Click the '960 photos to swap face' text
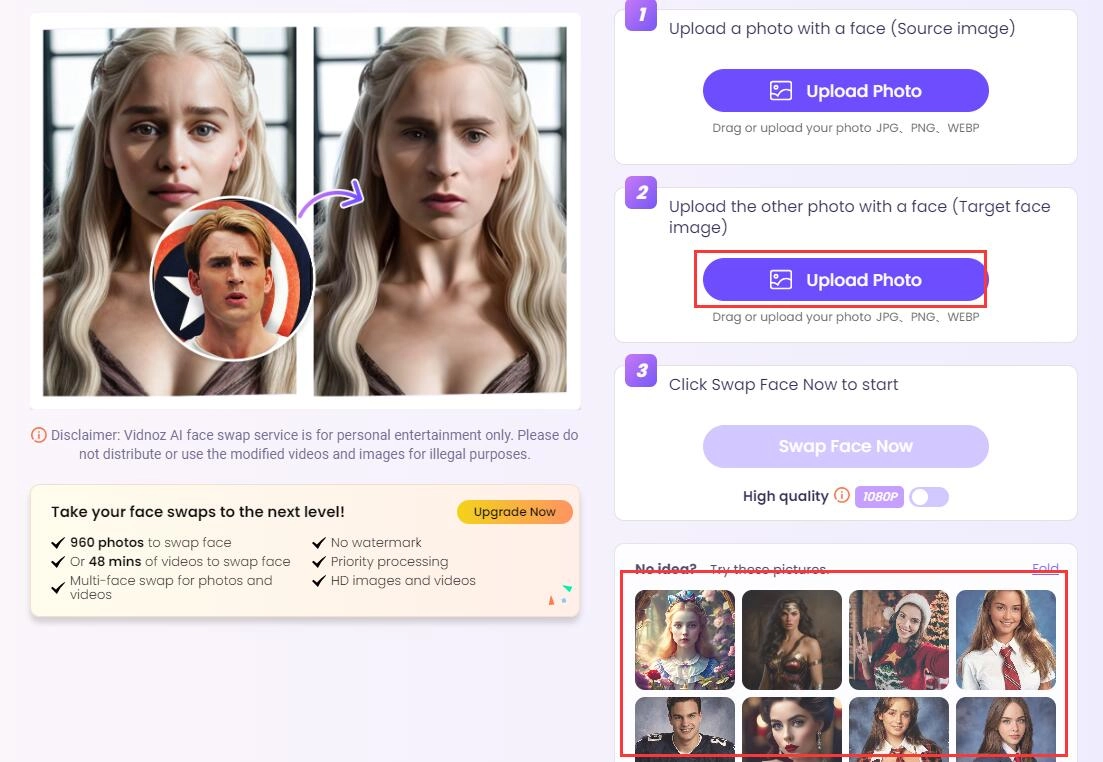This screenshot has width=1103, height=762. coord(151,542)
